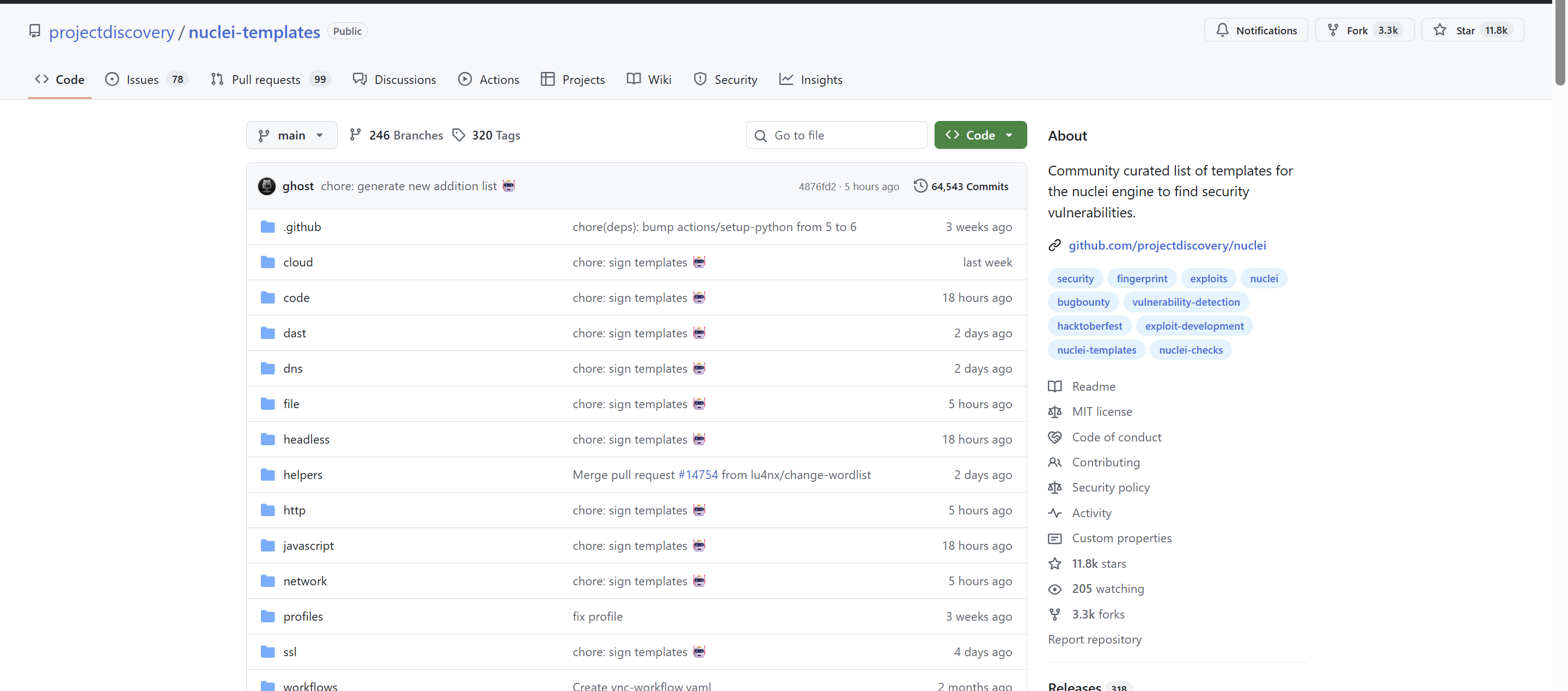Open github.com/projectdiscovery/nuclei link
The height and width of the screenshot is (691, 1568).
[x=1168, y=245]
